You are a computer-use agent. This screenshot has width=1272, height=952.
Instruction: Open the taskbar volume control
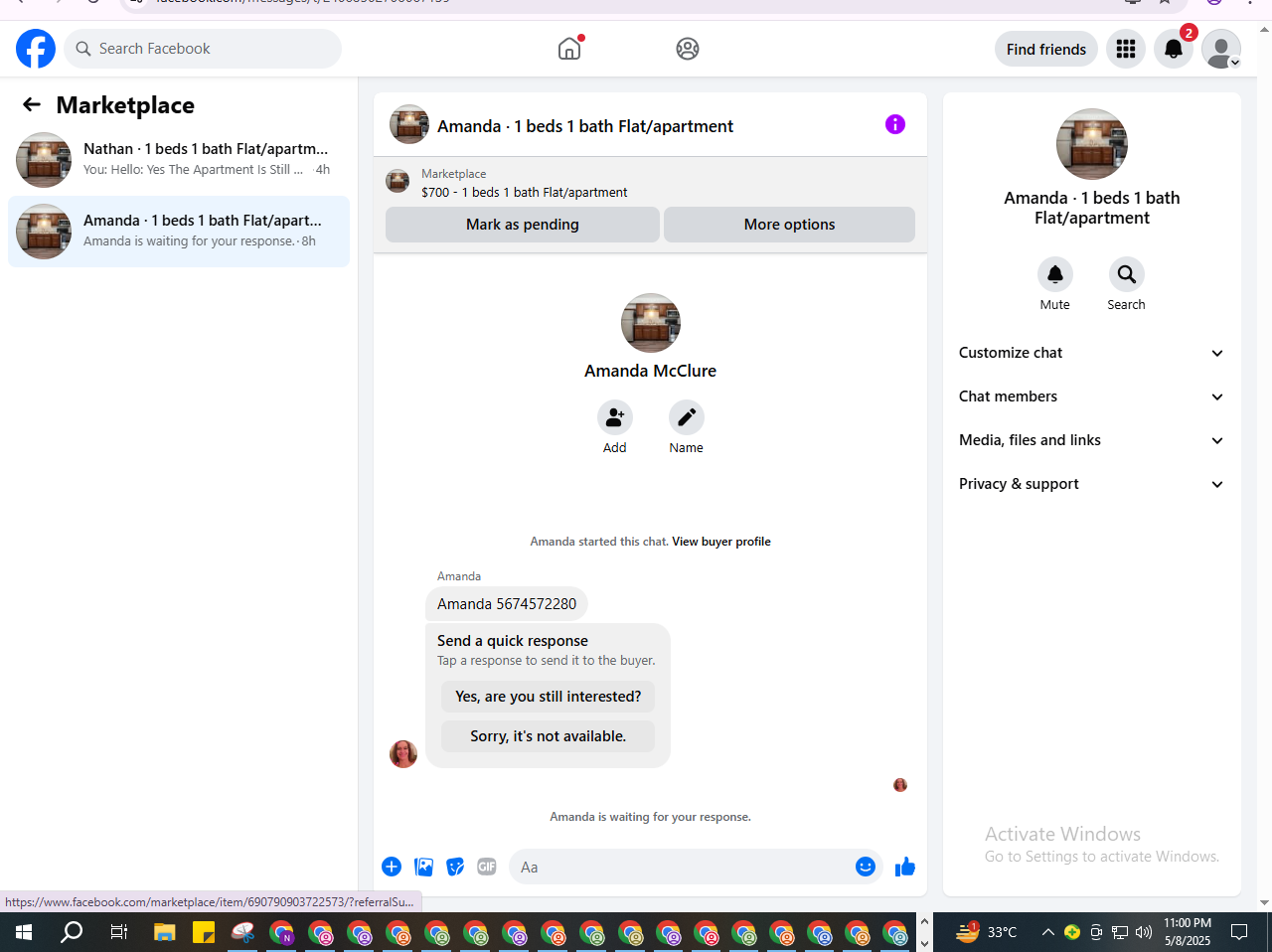(x=1144, y=932)
